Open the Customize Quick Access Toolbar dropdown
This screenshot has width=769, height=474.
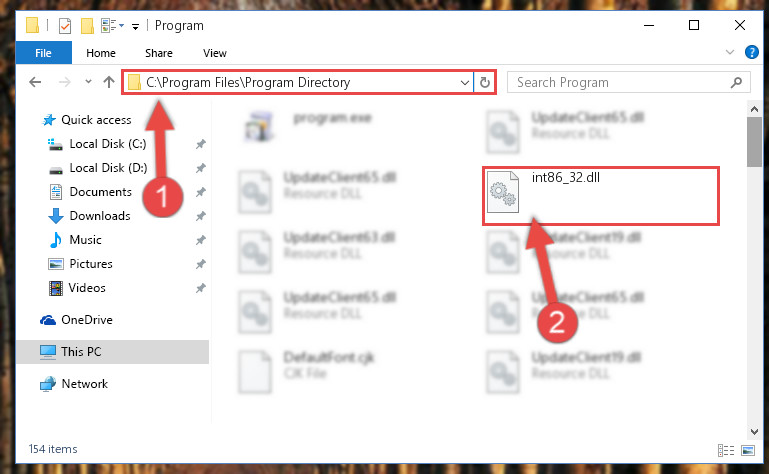(x=135, y=26)
